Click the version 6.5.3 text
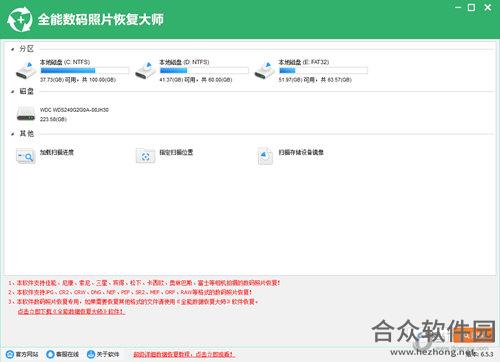 [x=480, y=354]
